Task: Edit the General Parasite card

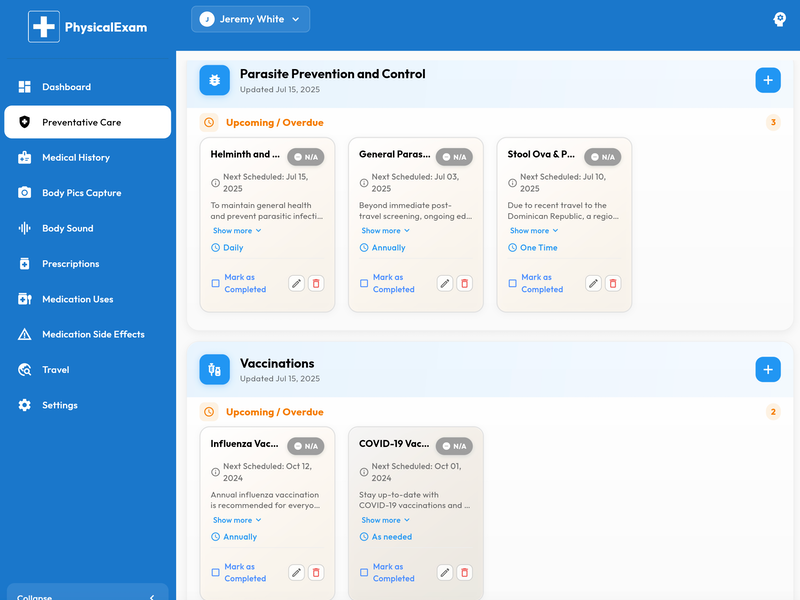Action: click(445, 283)
